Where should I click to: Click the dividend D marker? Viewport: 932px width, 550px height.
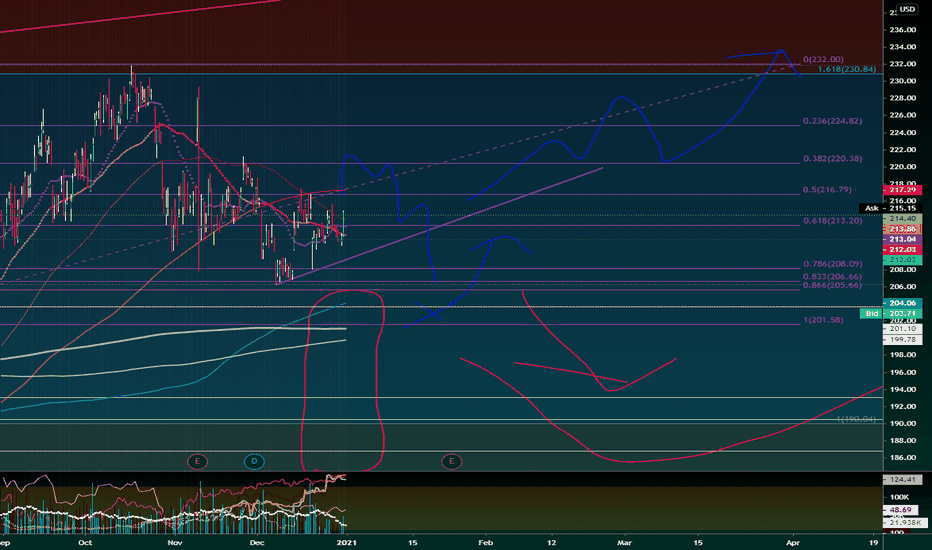pyautogui.click(x=254, y=461)
